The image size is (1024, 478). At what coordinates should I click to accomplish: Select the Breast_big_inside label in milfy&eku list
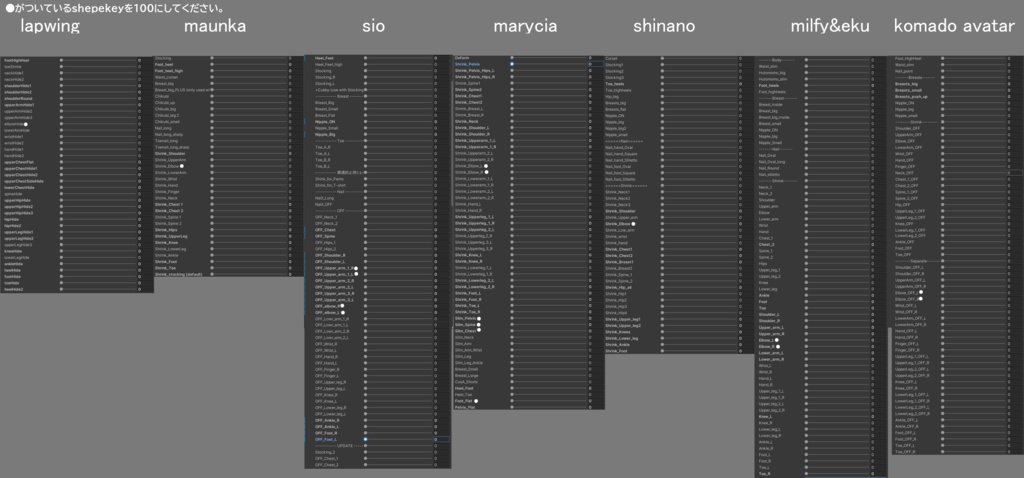point(774,117)
